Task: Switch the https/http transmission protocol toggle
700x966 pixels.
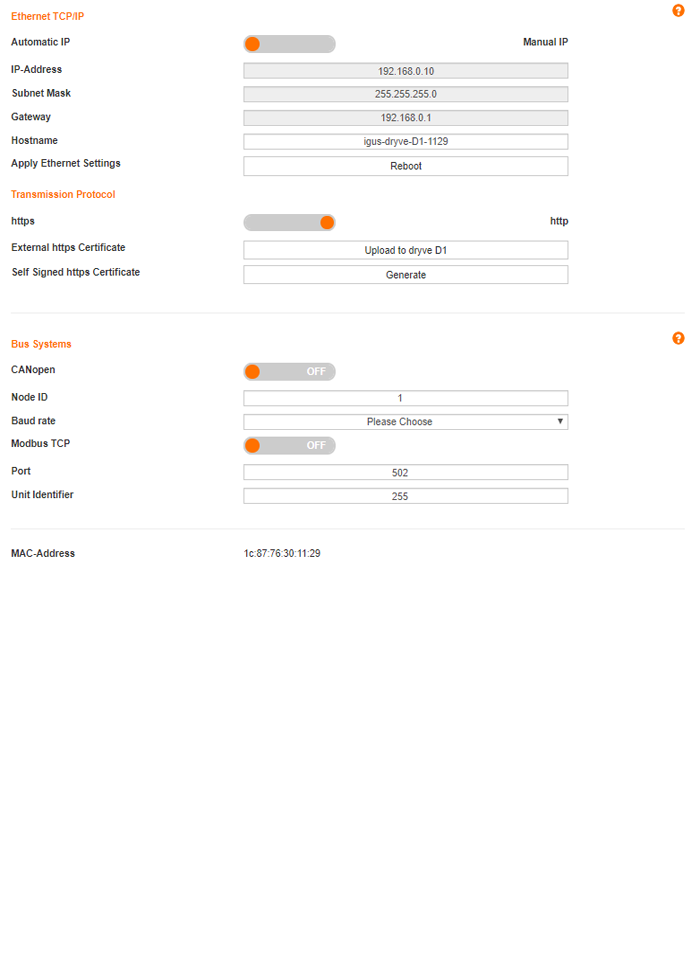Action: [289, 222]
